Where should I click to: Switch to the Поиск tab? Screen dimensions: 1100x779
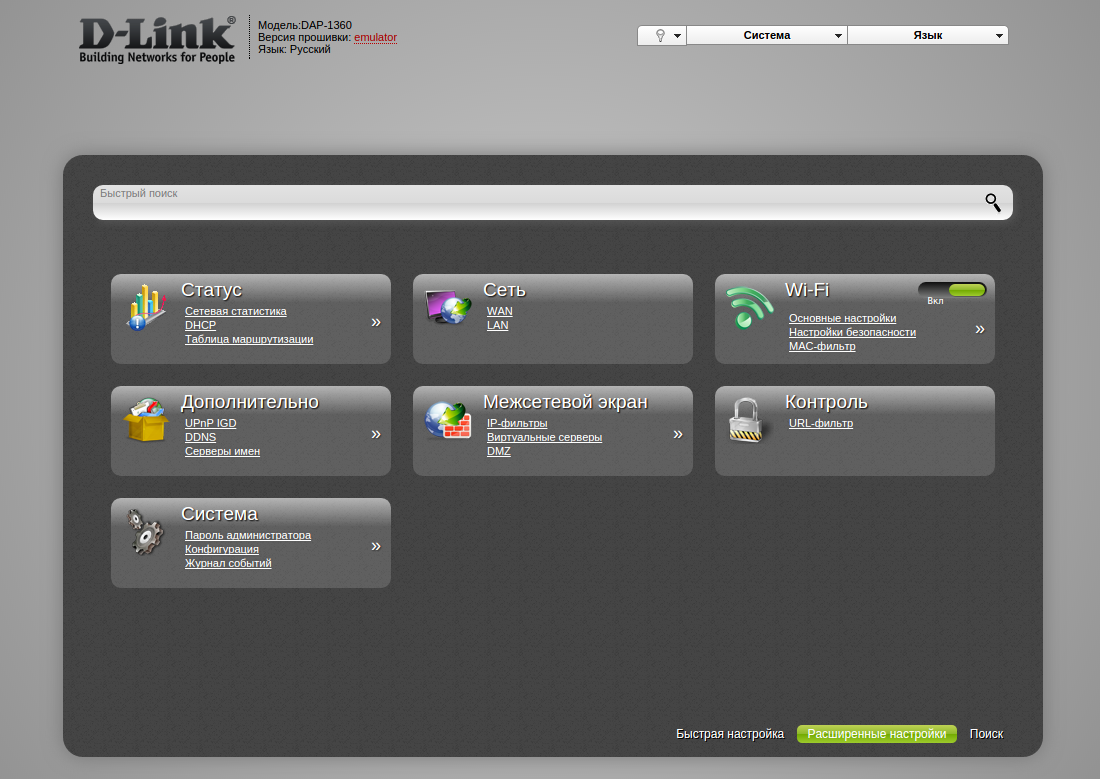986,733
